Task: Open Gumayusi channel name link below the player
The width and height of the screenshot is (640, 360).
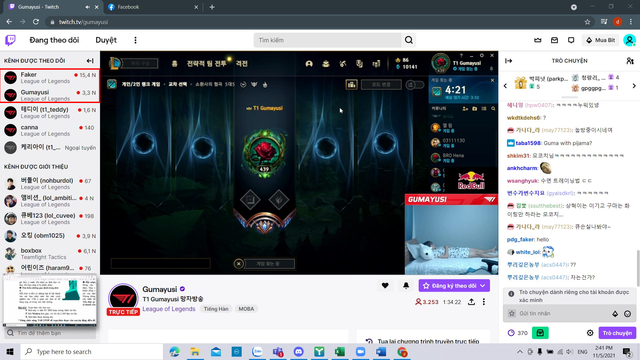Action: (x=160, y=289)
